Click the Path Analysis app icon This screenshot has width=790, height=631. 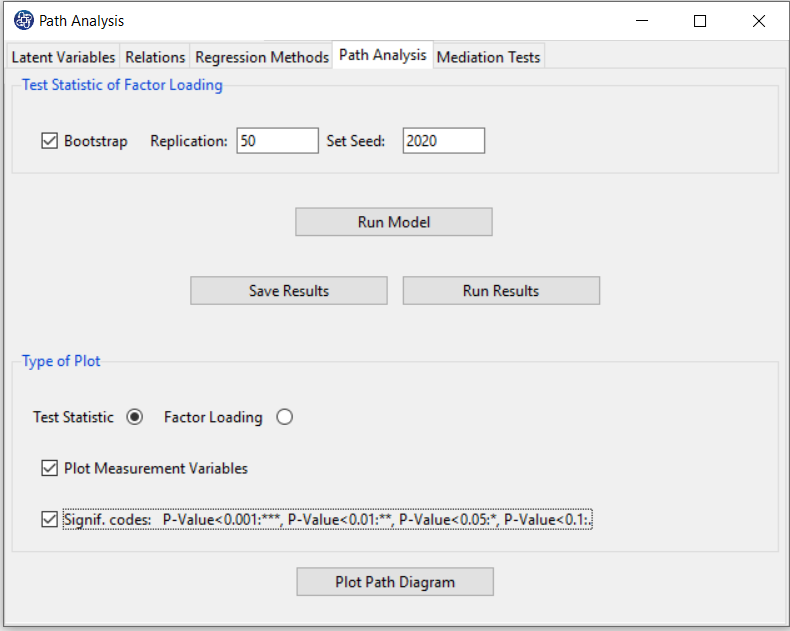[x=23, y=21]
